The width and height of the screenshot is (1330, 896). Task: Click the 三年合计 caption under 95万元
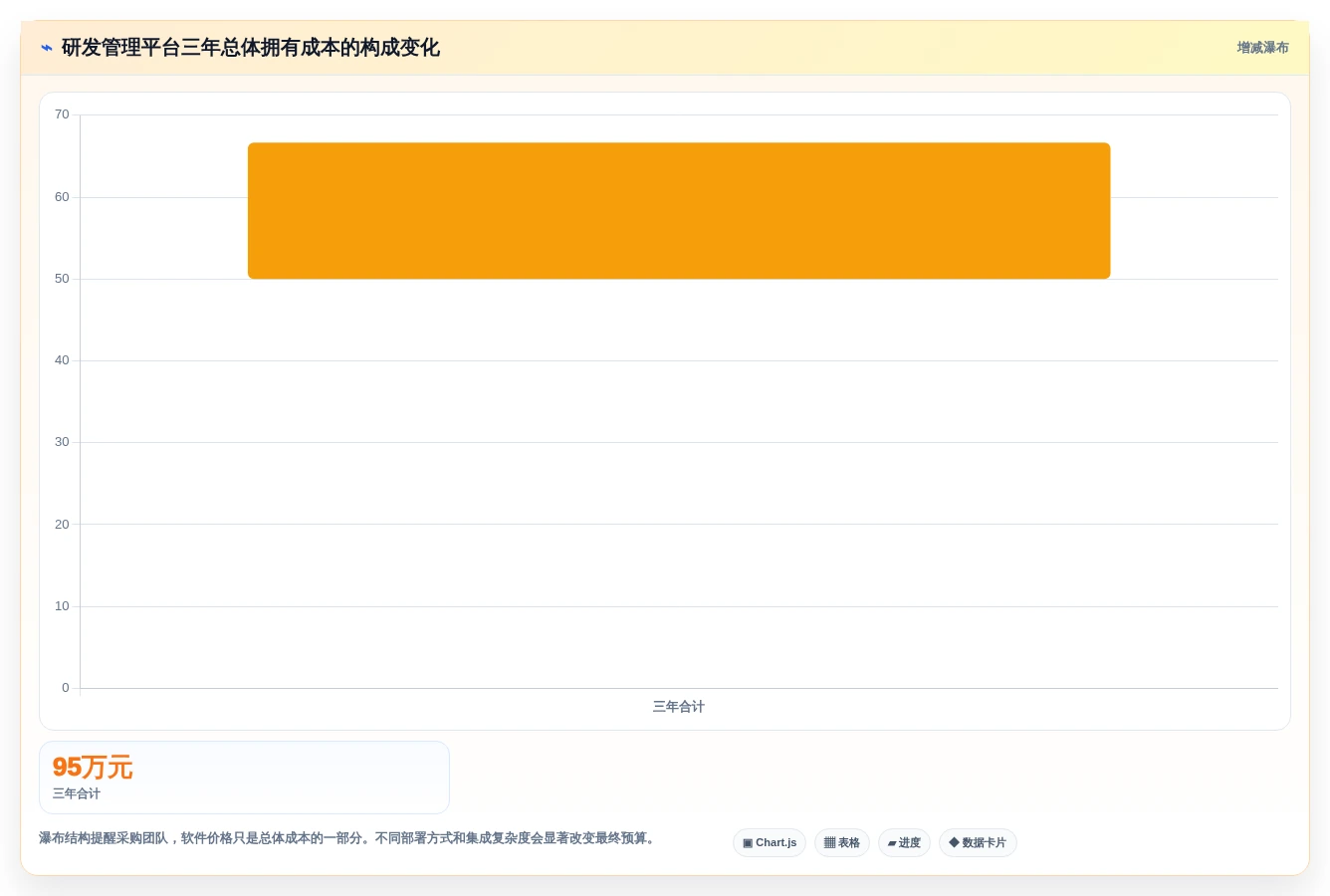pos(77,793)
